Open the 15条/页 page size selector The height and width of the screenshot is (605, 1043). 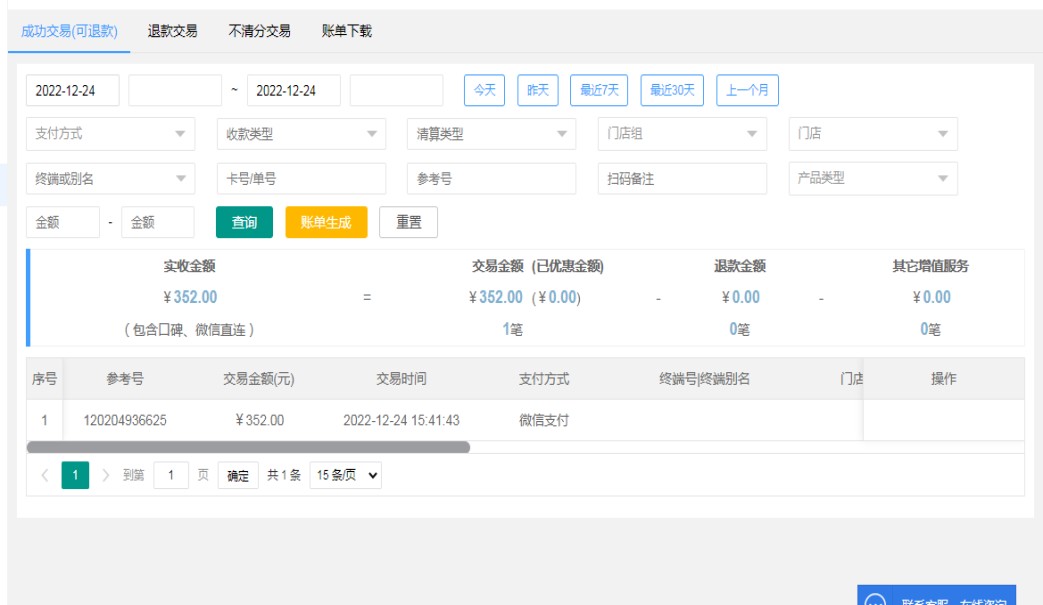pyautogui.click(x=346, y=476)
